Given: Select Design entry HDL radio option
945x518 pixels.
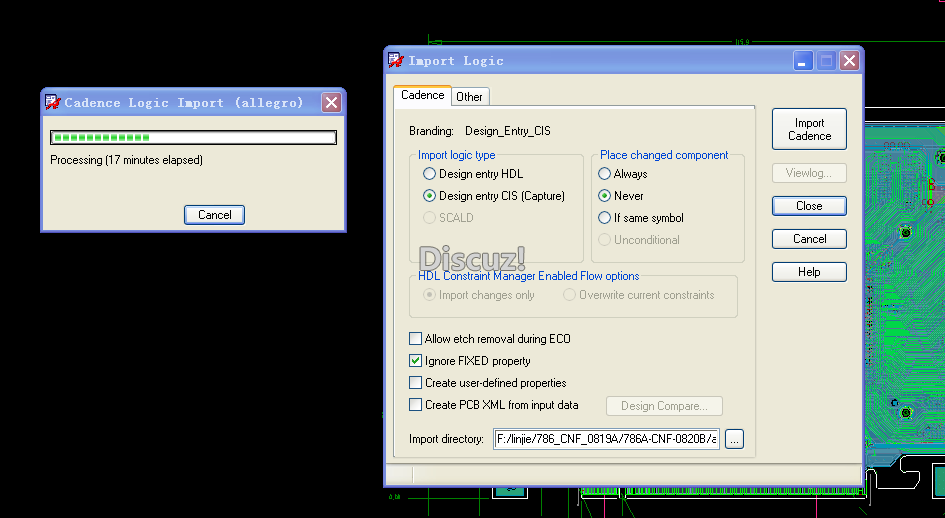Looking at the screenshot, I should (473, 174).
